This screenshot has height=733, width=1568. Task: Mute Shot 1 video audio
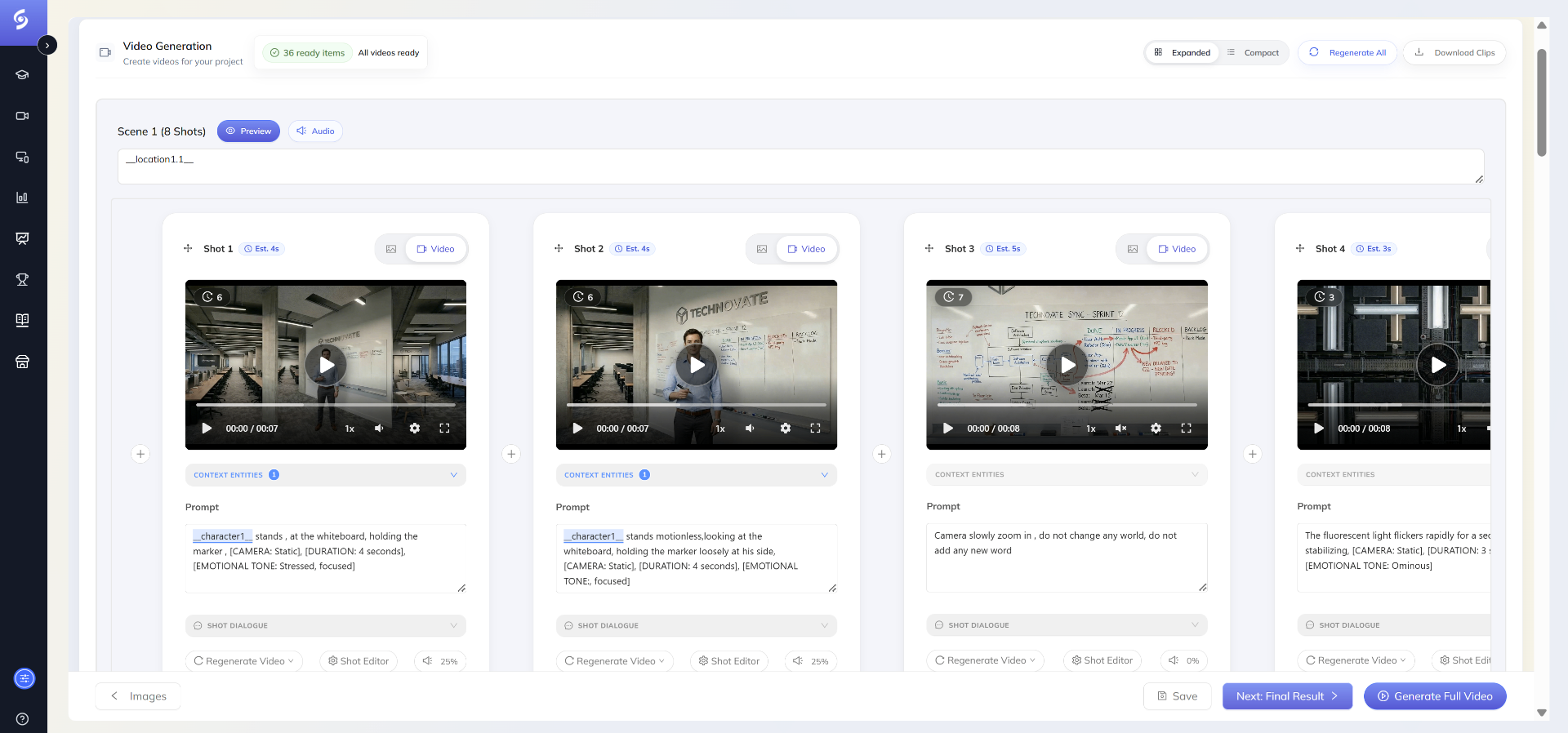click(380, 428)
